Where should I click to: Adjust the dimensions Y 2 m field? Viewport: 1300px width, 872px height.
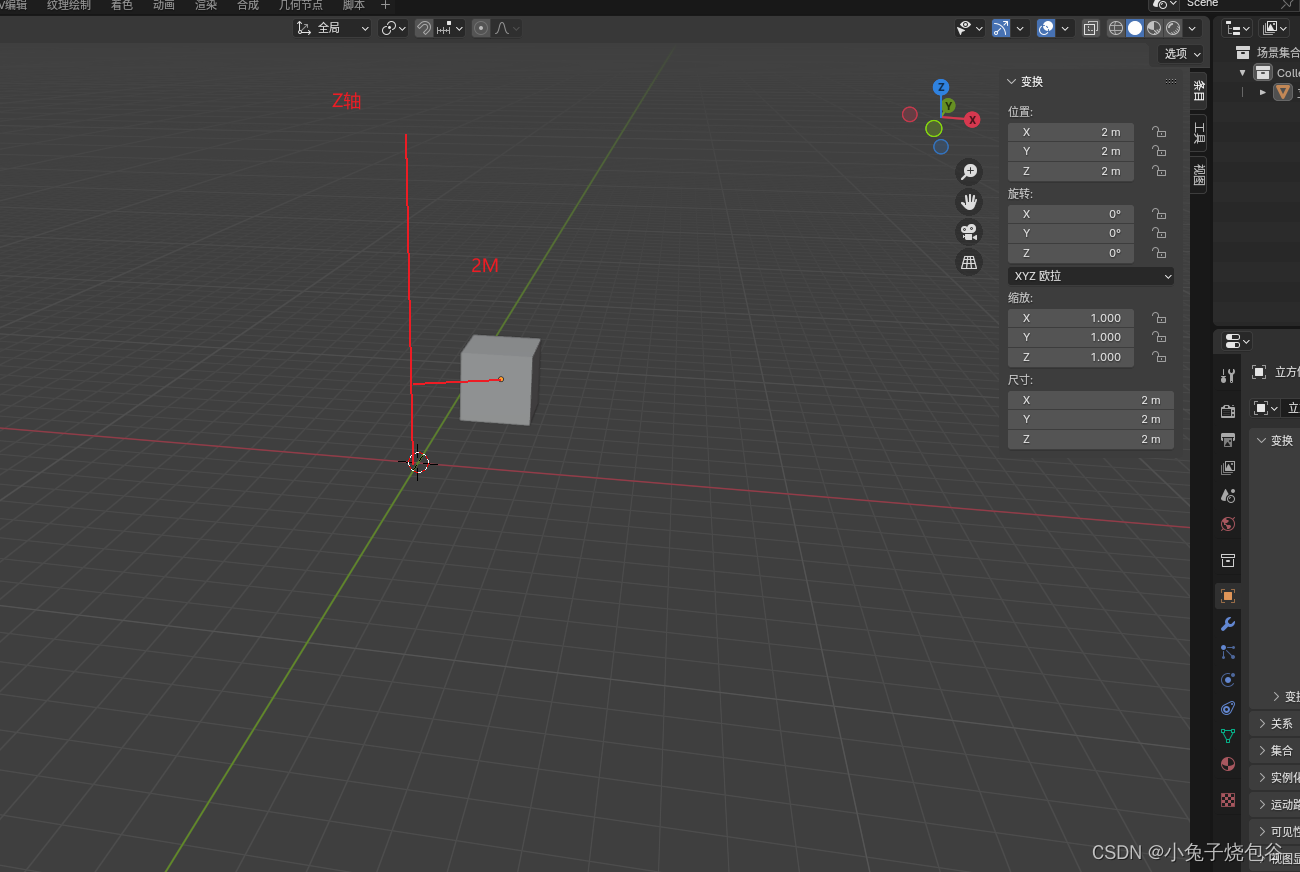pyautogui.click(x=1091, y=419)
